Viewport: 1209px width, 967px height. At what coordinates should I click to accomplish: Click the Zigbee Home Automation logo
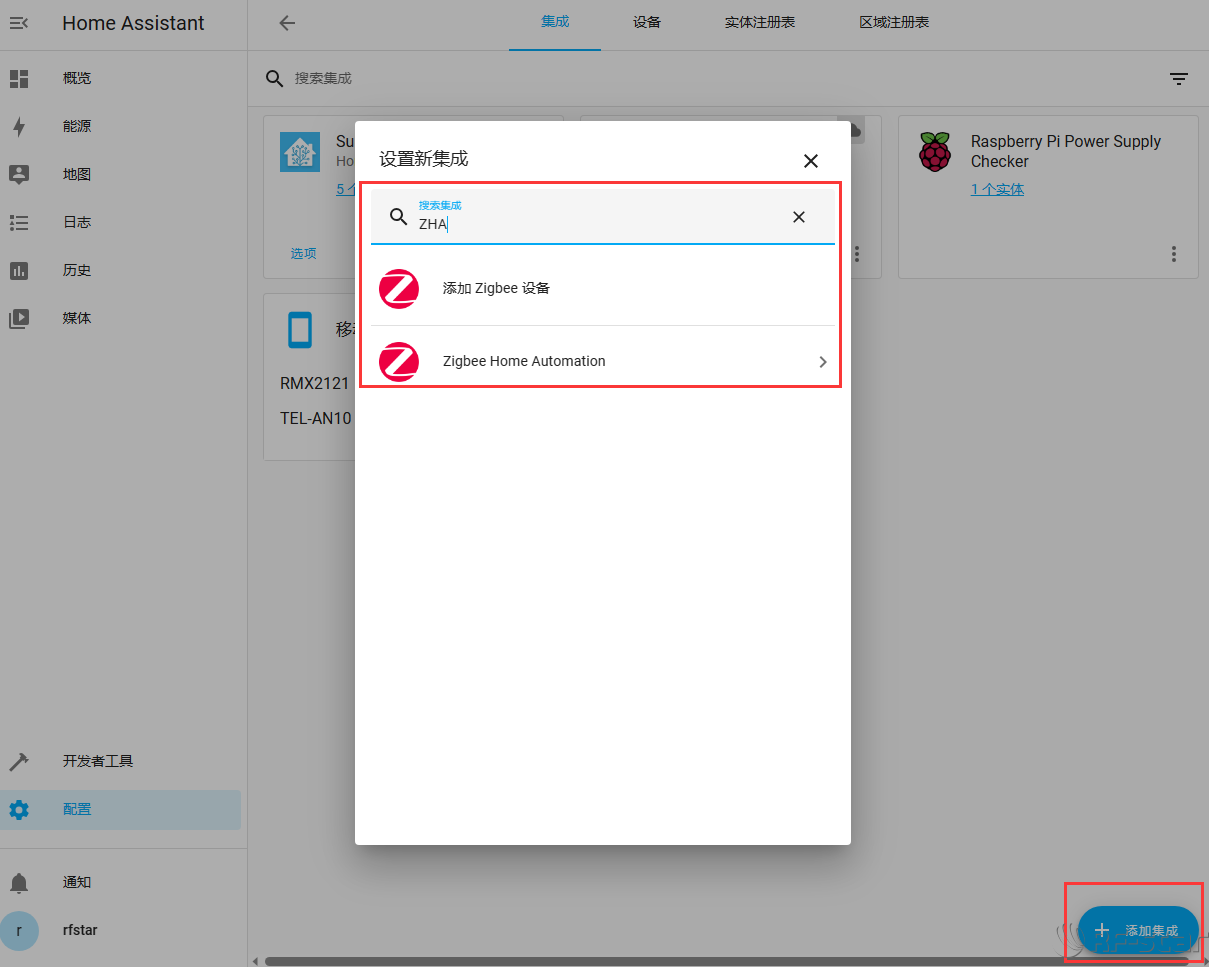pos(399,362)
